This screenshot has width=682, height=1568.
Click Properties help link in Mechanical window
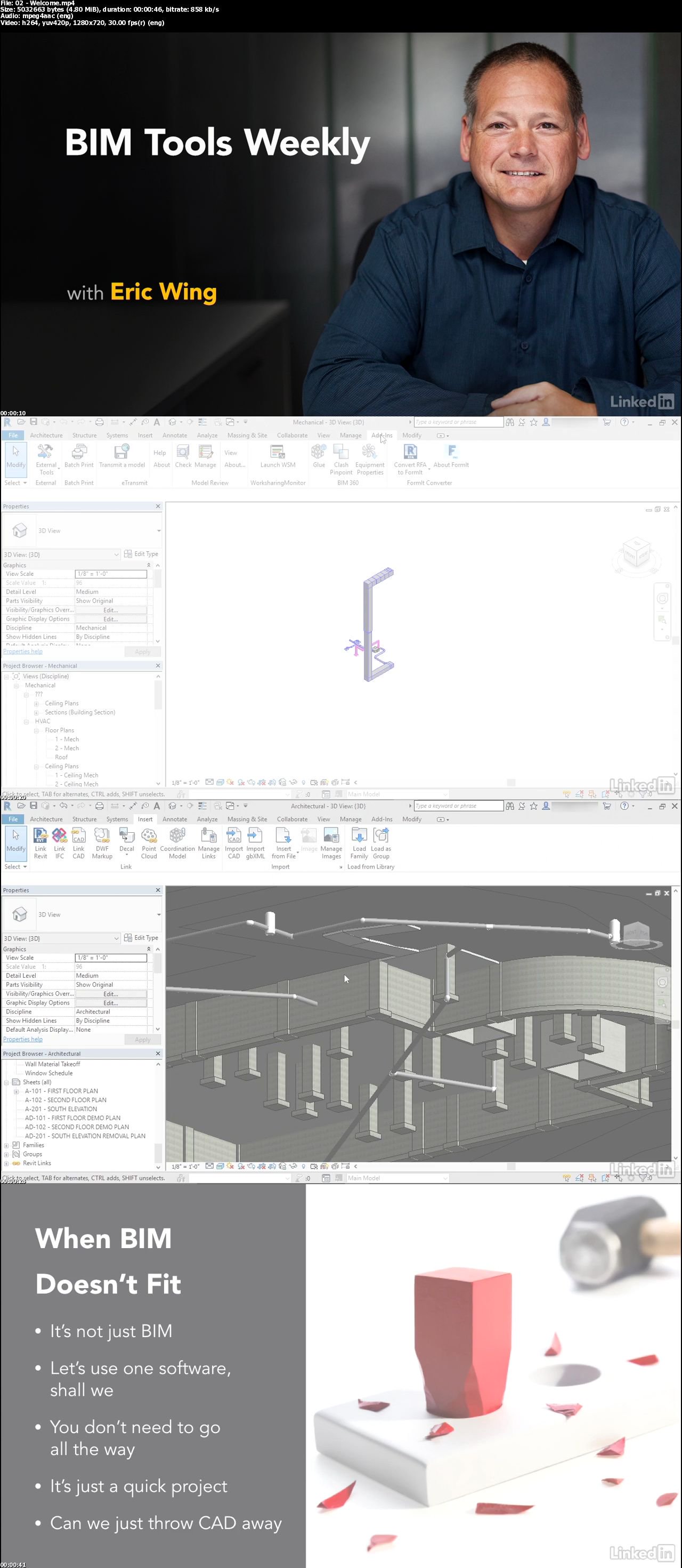(22, 652)
